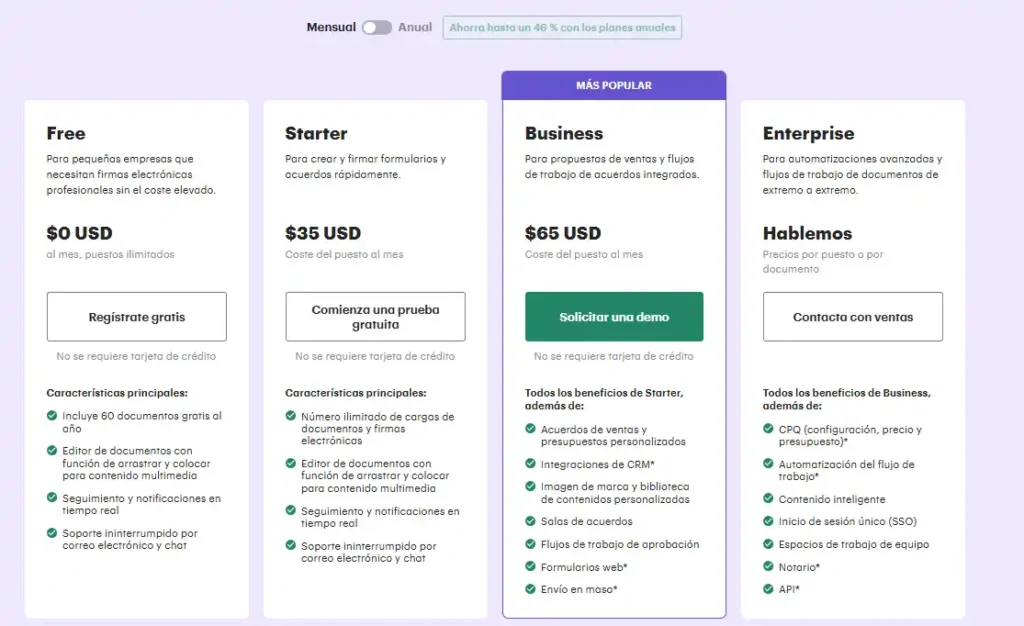Click the 'MÁS POPULAR' banner on Business plan
Screen dimensions: 1024x626
coord(613,85)
